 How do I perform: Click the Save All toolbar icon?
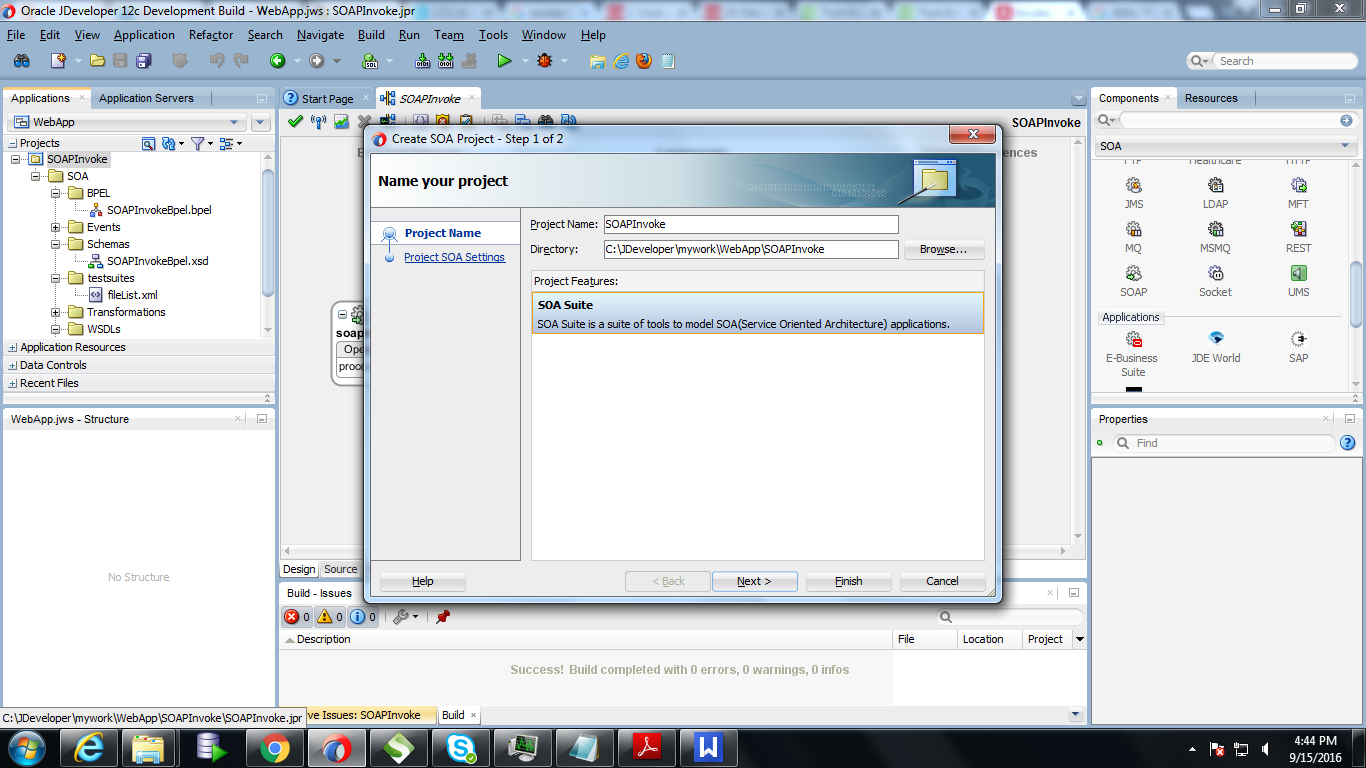143,60
